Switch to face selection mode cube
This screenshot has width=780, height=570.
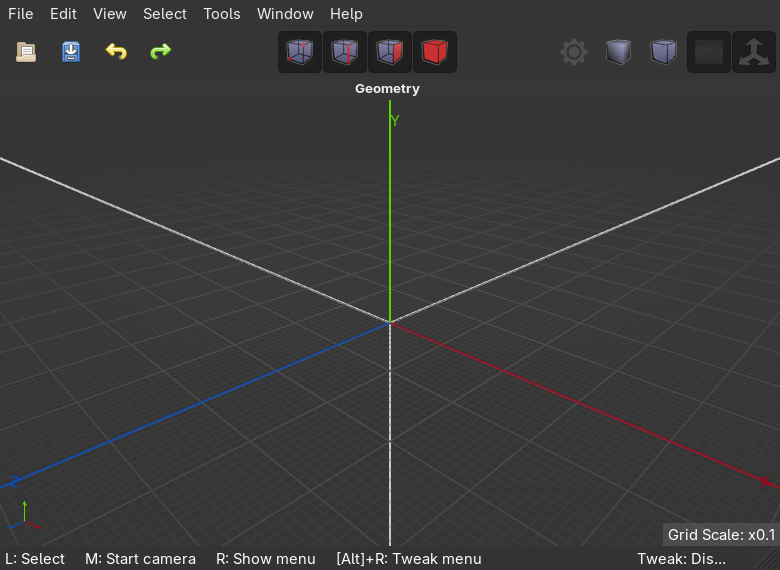click(x=389, y=52)
